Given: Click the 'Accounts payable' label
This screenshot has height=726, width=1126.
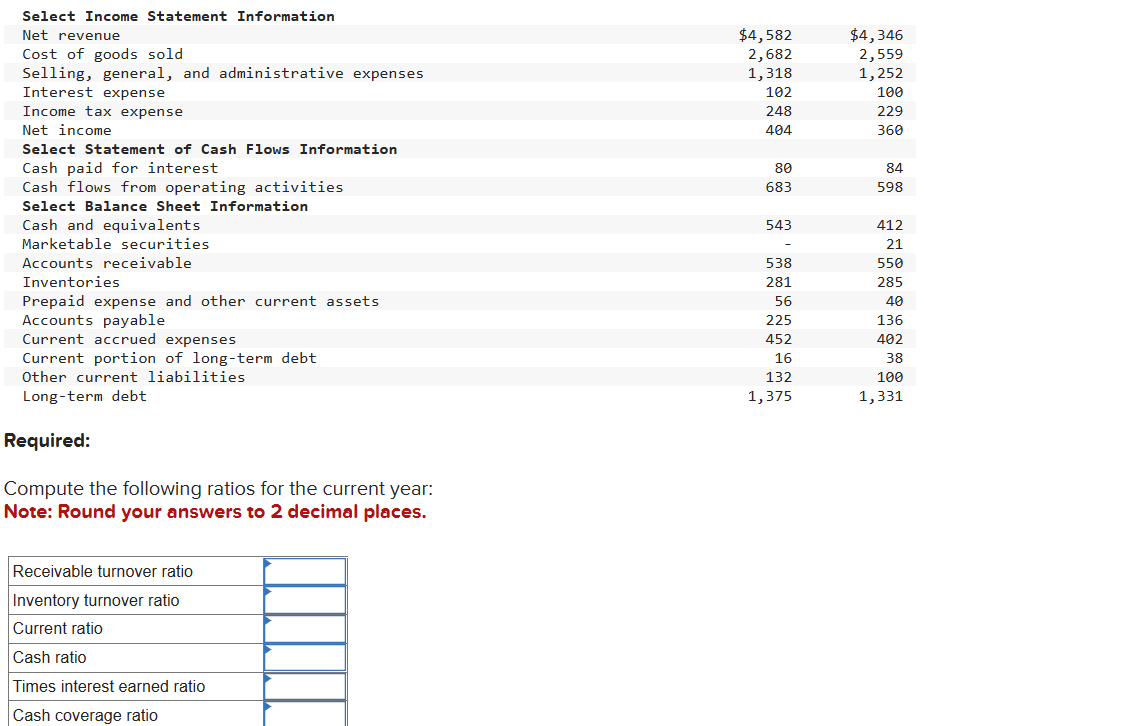Looking at the screenshot, I should point(93,320).
